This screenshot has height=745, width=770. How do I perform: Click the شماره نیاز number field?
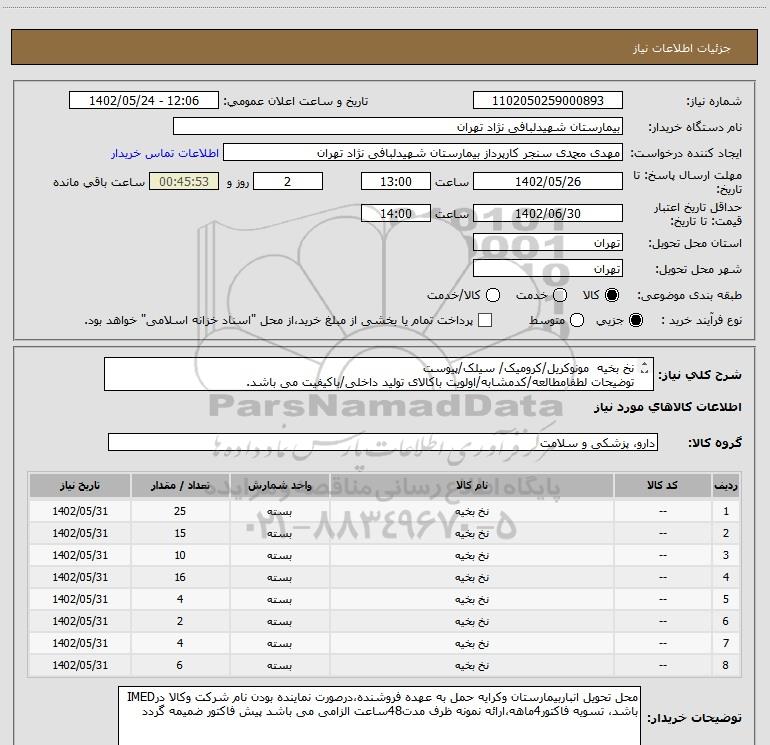tap(547, 101)
